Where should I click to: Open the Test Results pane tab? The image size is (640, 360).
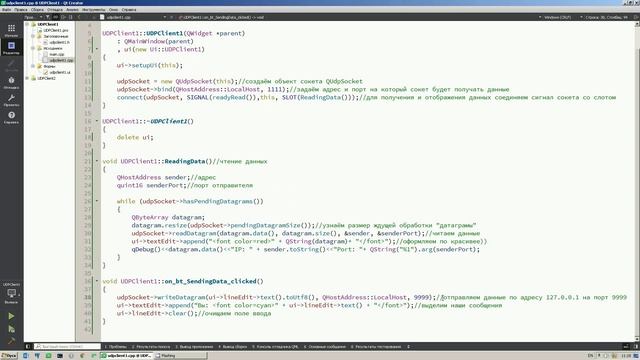tap(376, 347)
